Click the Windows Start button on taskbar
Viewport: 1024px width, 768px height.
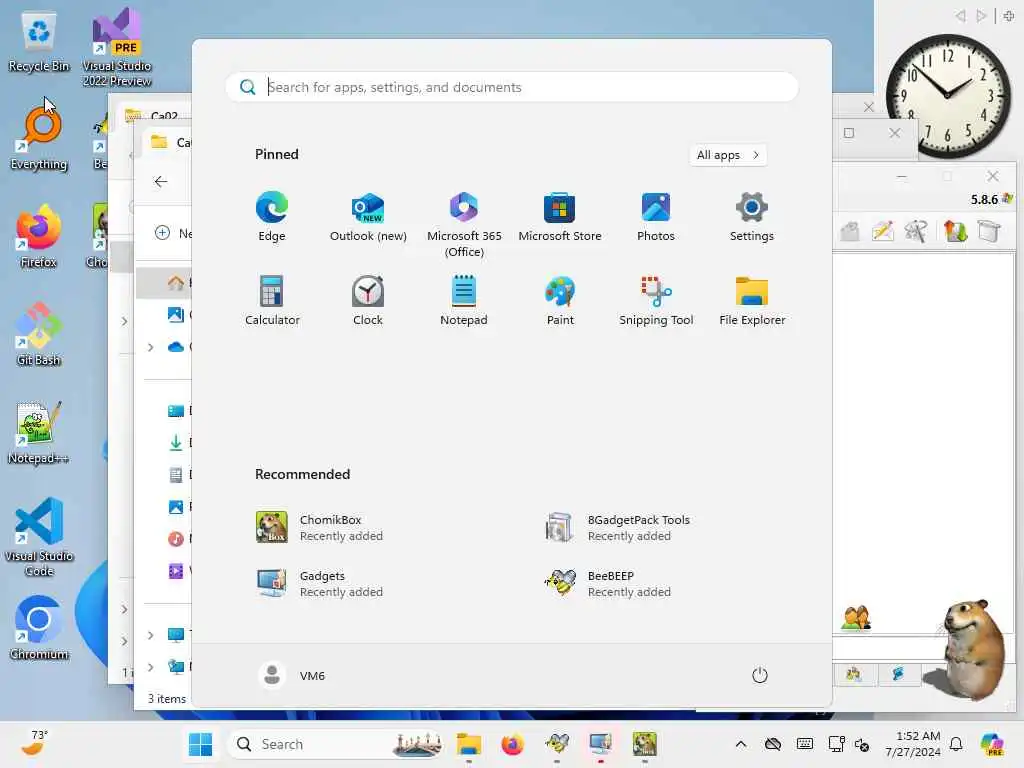[x=200, y=744]
